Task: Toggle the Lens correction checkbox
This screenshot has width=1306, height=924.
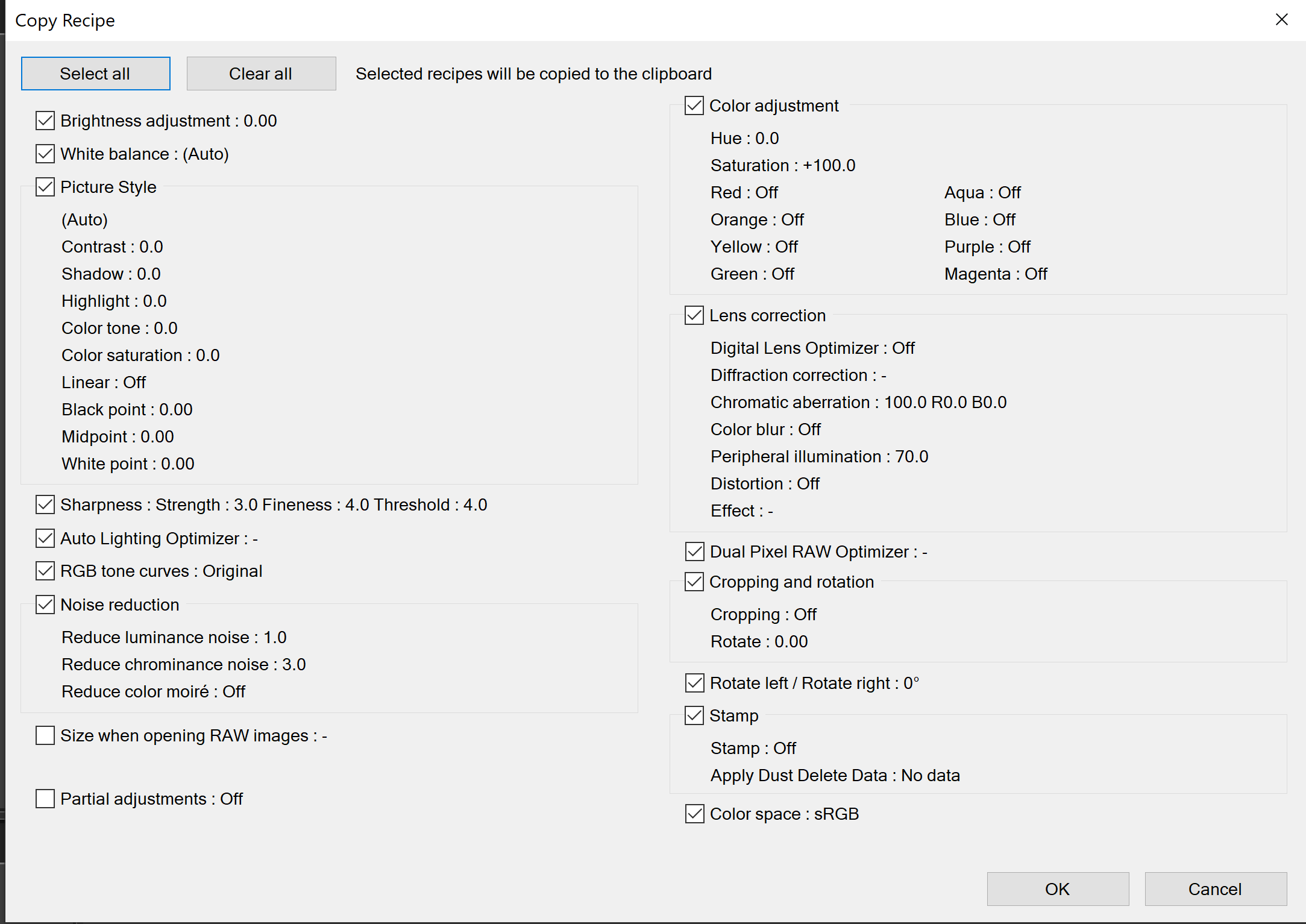Action: pyautogui.click(x=694, y=316)
